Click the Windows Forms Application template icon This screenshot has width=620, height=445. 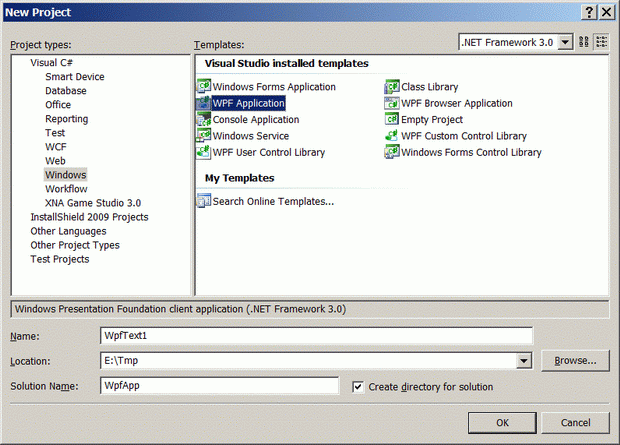pyautogui.click(x=204, y=86)
